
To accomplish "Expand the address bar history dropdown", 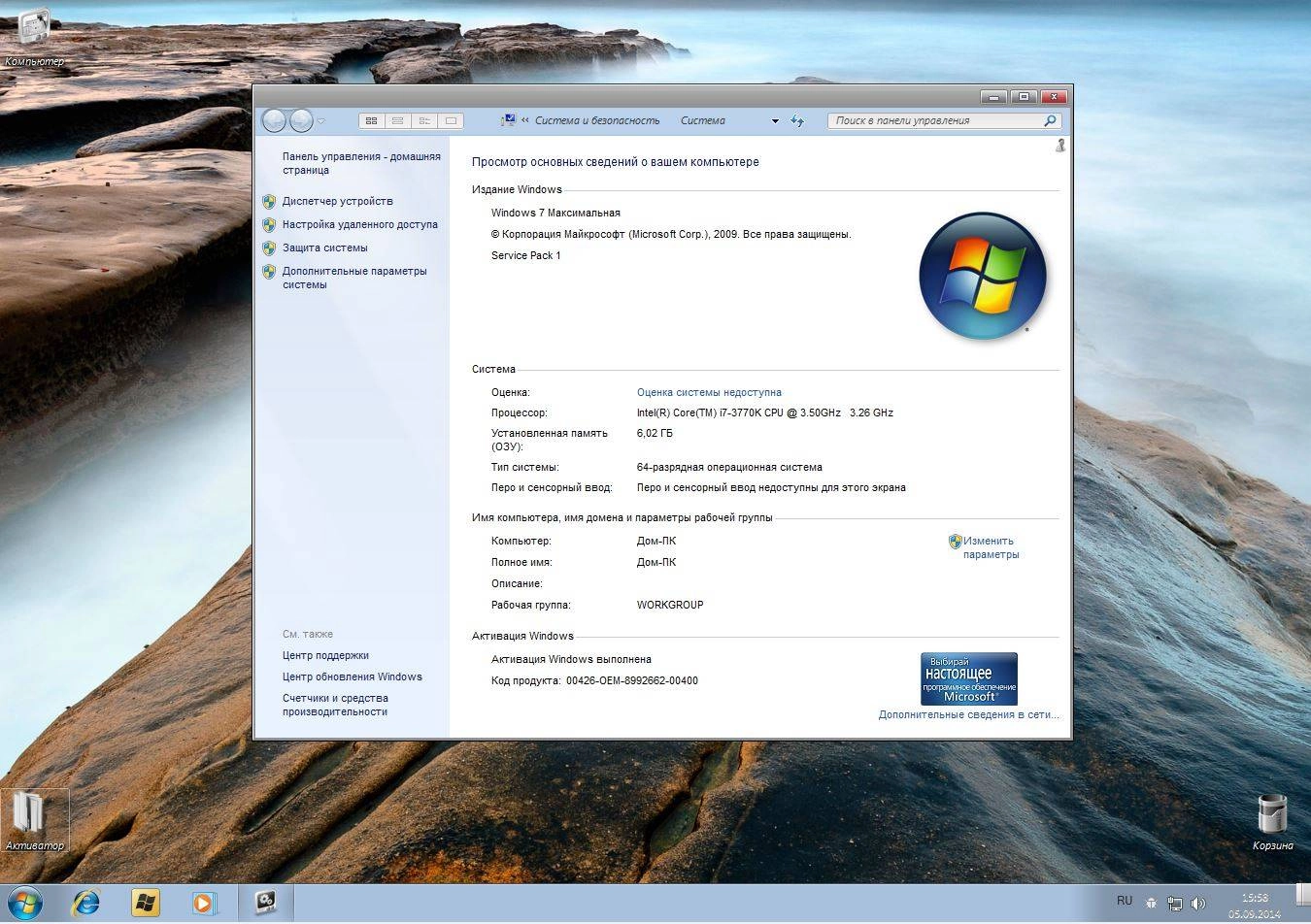I will pos(775,121).
